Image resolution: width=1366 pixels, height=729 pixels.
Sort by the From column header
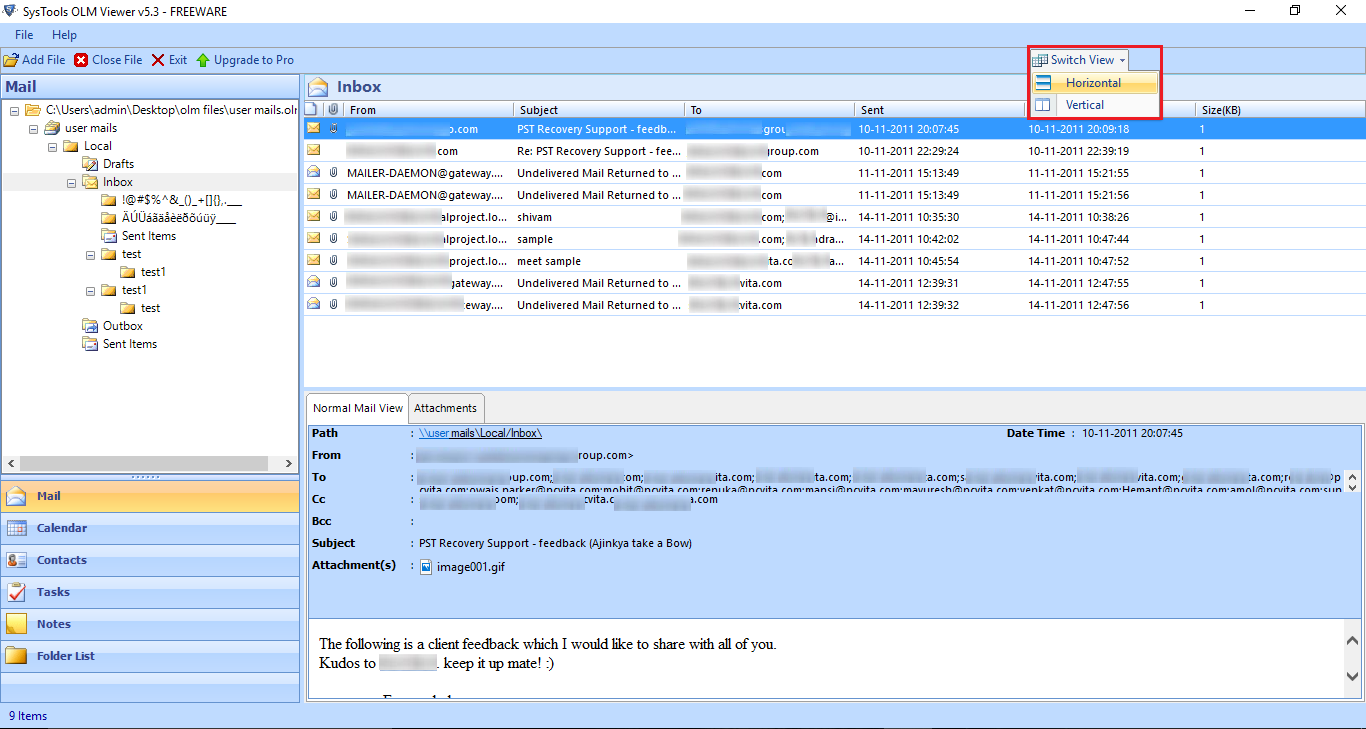click(429, 110)
